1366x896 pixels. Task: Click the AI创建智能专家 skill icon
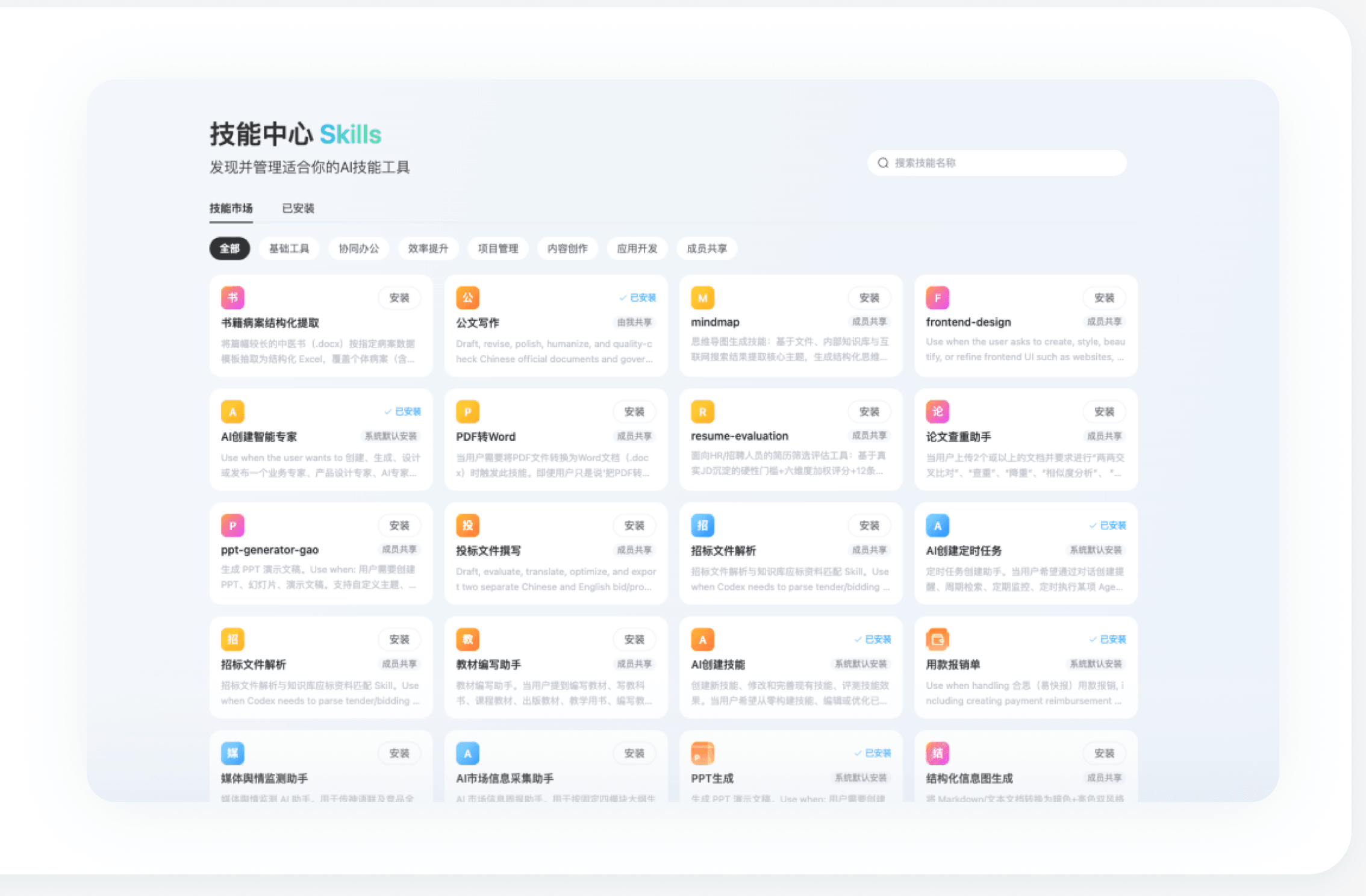pos(232,412)
